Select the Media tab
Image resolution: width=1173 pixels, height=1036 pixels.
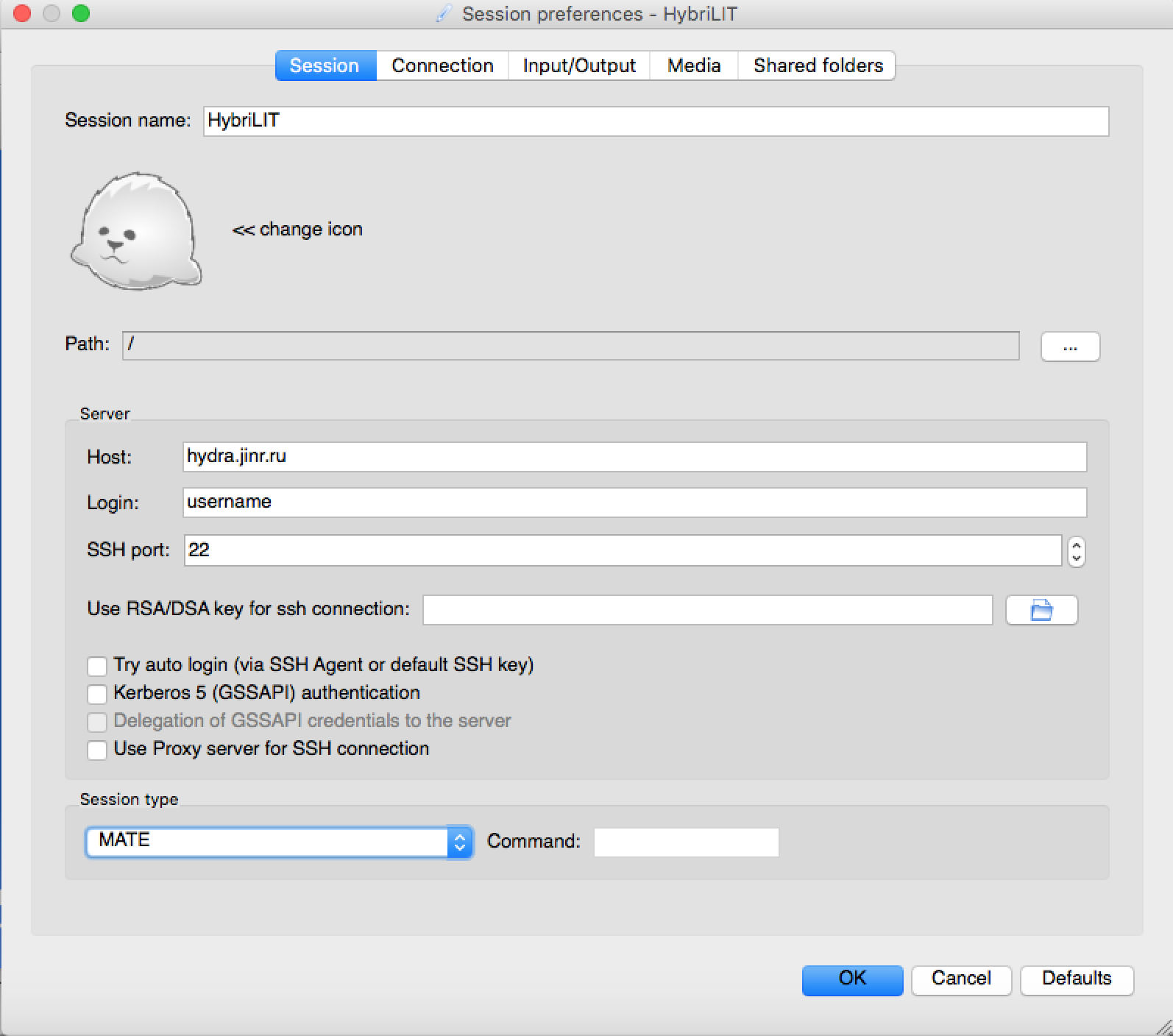tap(693, 65)
